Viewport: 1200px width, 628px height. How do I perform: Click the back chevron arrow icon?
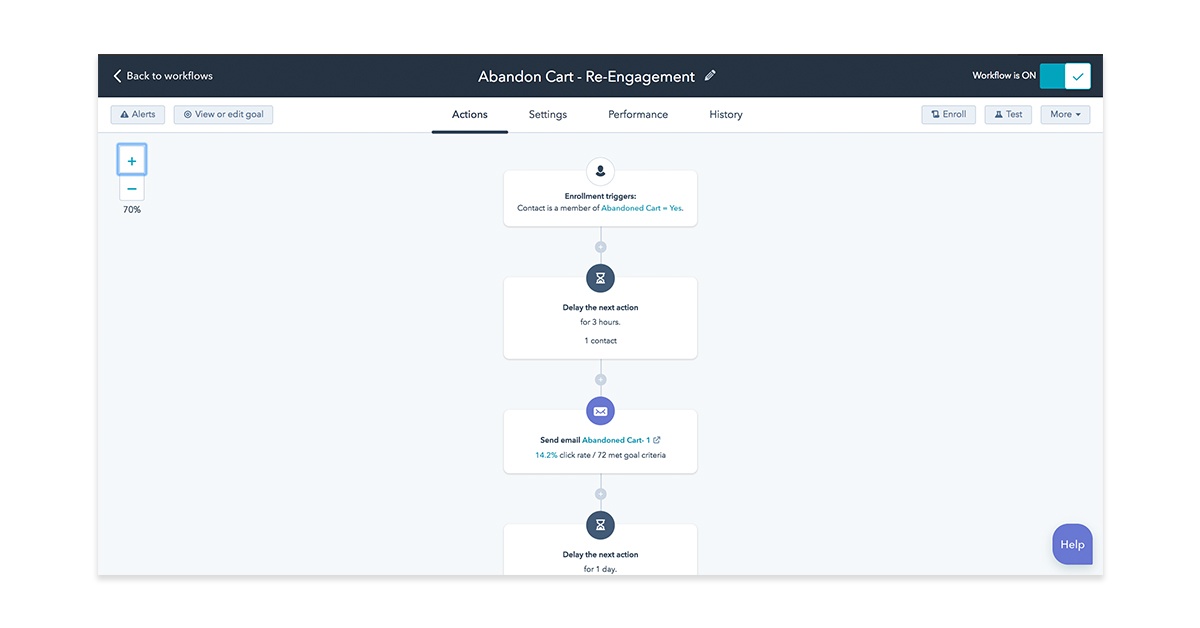point(117,76)
